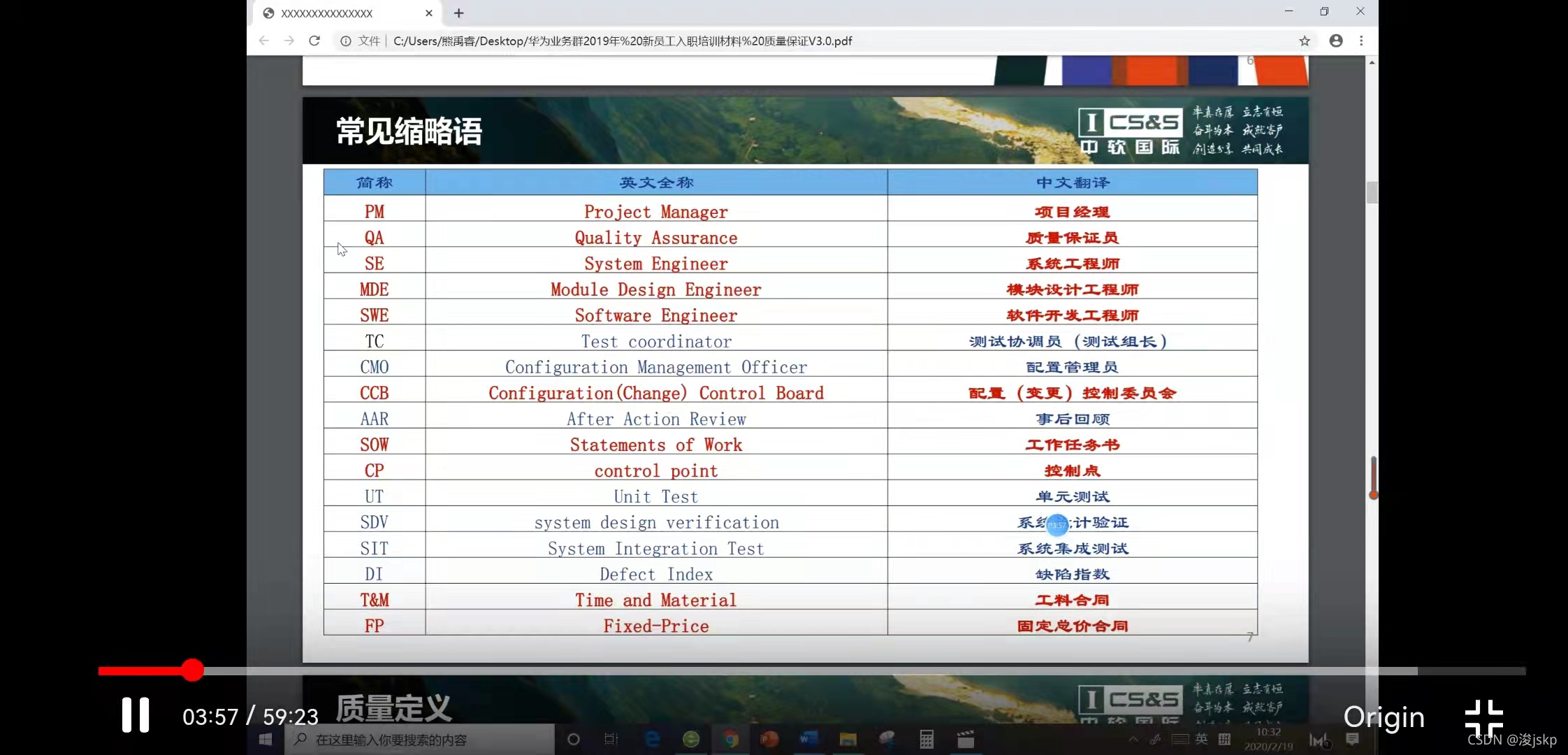Click the file info icon in the address bar
1568x755 pixels.
coord(345,41)
